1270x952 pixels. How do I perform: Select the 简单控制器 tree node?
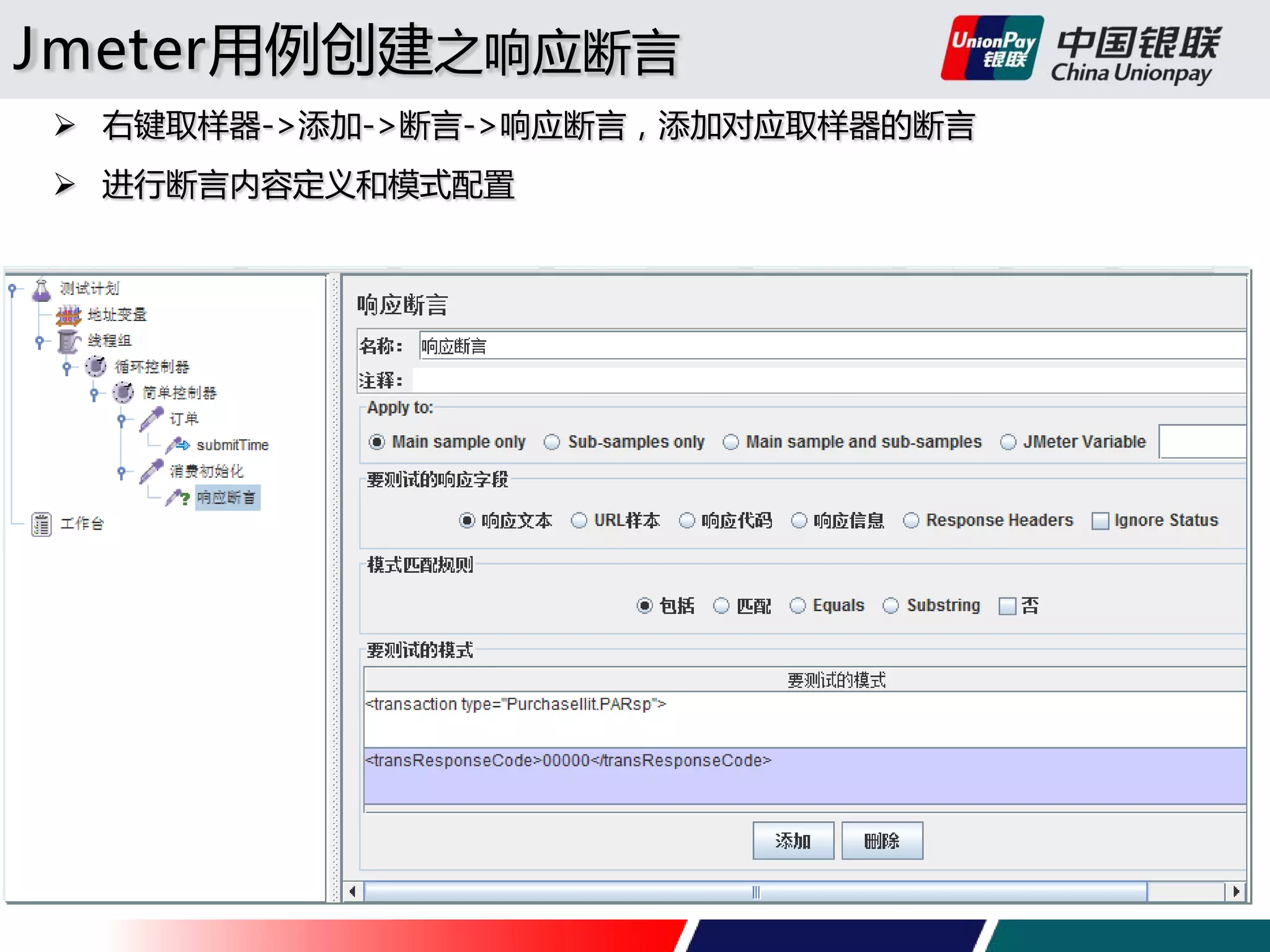click(x=180, y=393)
